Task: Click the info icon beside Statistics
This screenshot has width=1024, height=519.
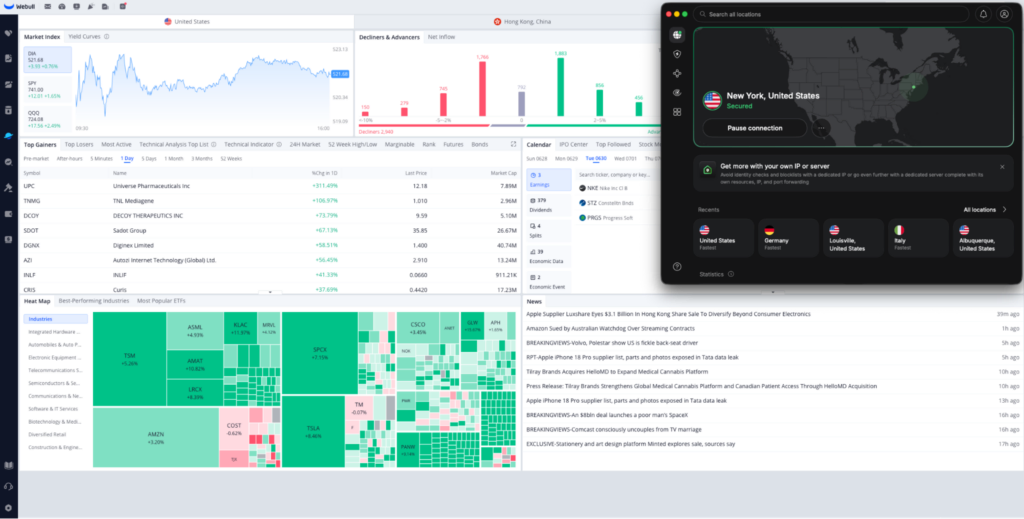Action: coord(731,274)
